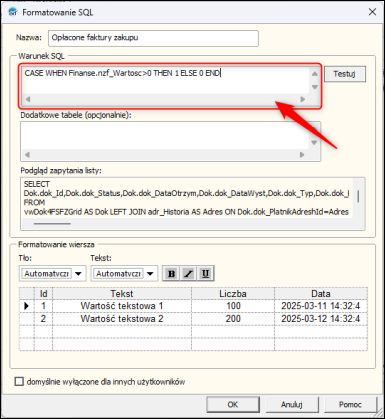The image size is (385, 419).
Task: Open Pomoc help button
Action: point(350,404)
